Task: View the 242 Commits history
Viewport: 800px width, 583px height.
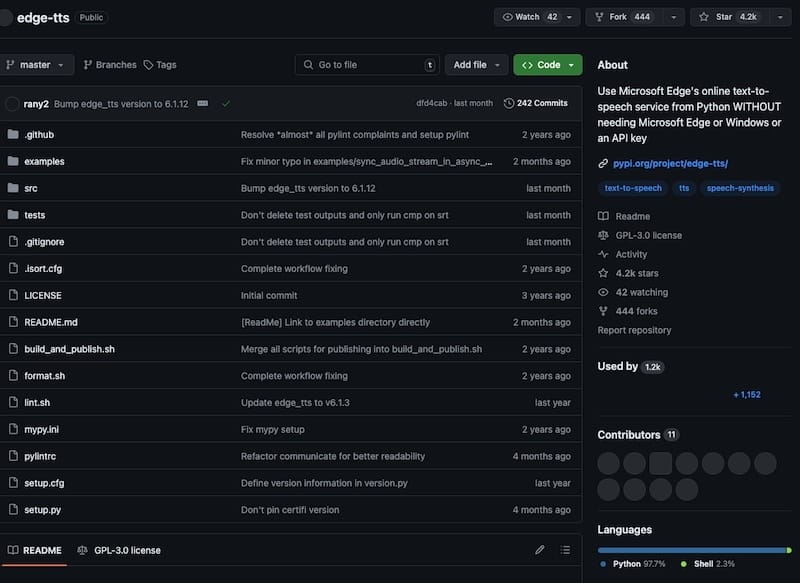Action: click(x=536, y=104)
